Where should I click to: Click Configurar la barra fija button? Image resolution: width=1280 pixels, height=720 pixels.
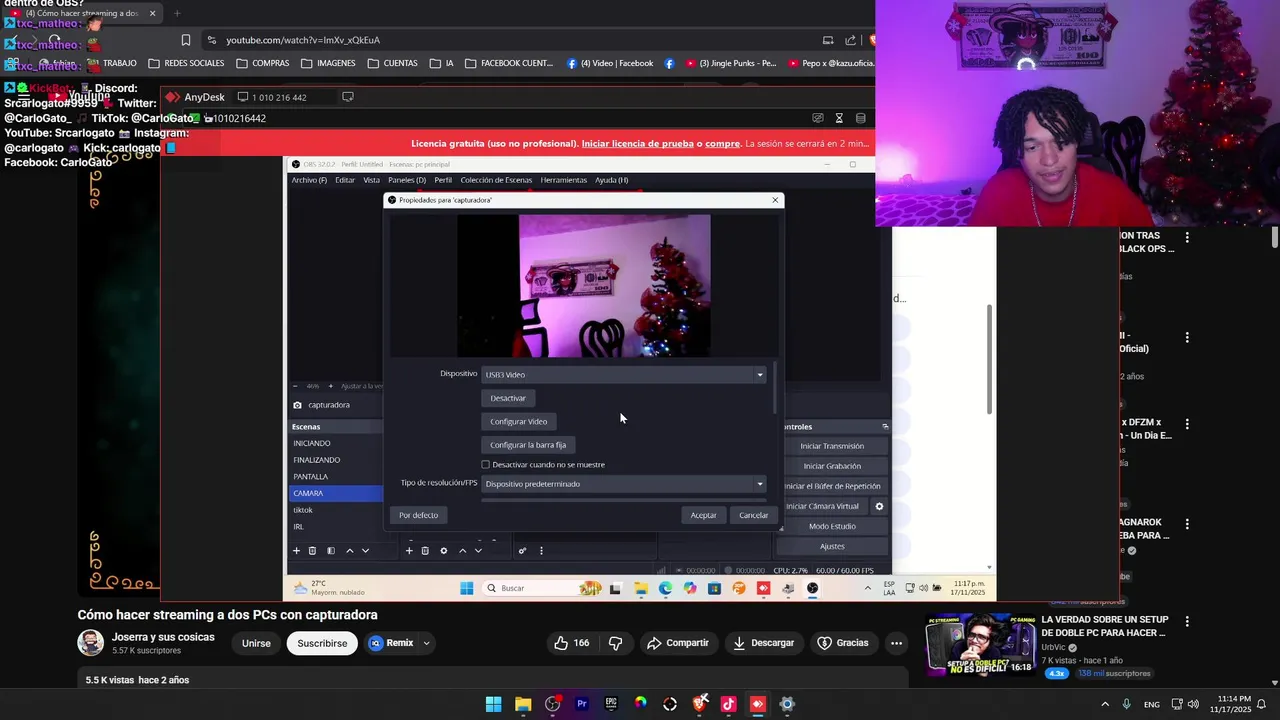pos(528,445)
